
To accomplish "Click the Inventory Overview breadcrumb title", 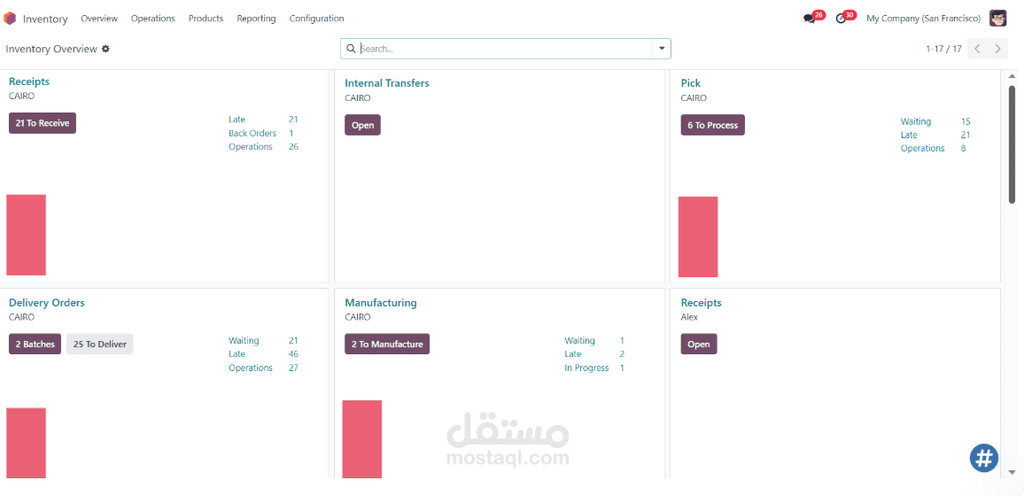I will click(52, 49).
